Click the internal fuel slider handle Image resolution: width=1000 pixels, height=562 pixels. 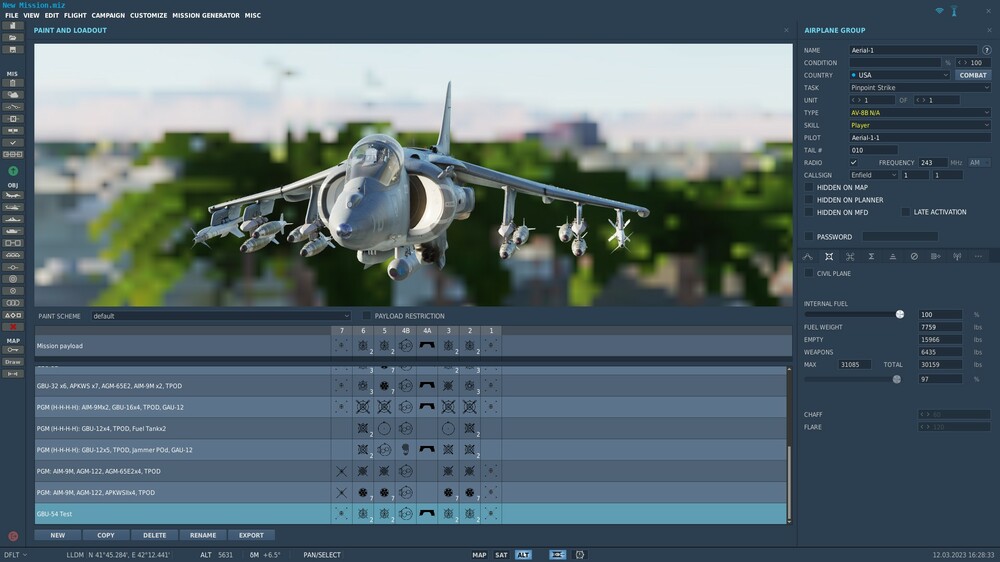[x=900, y=314]
